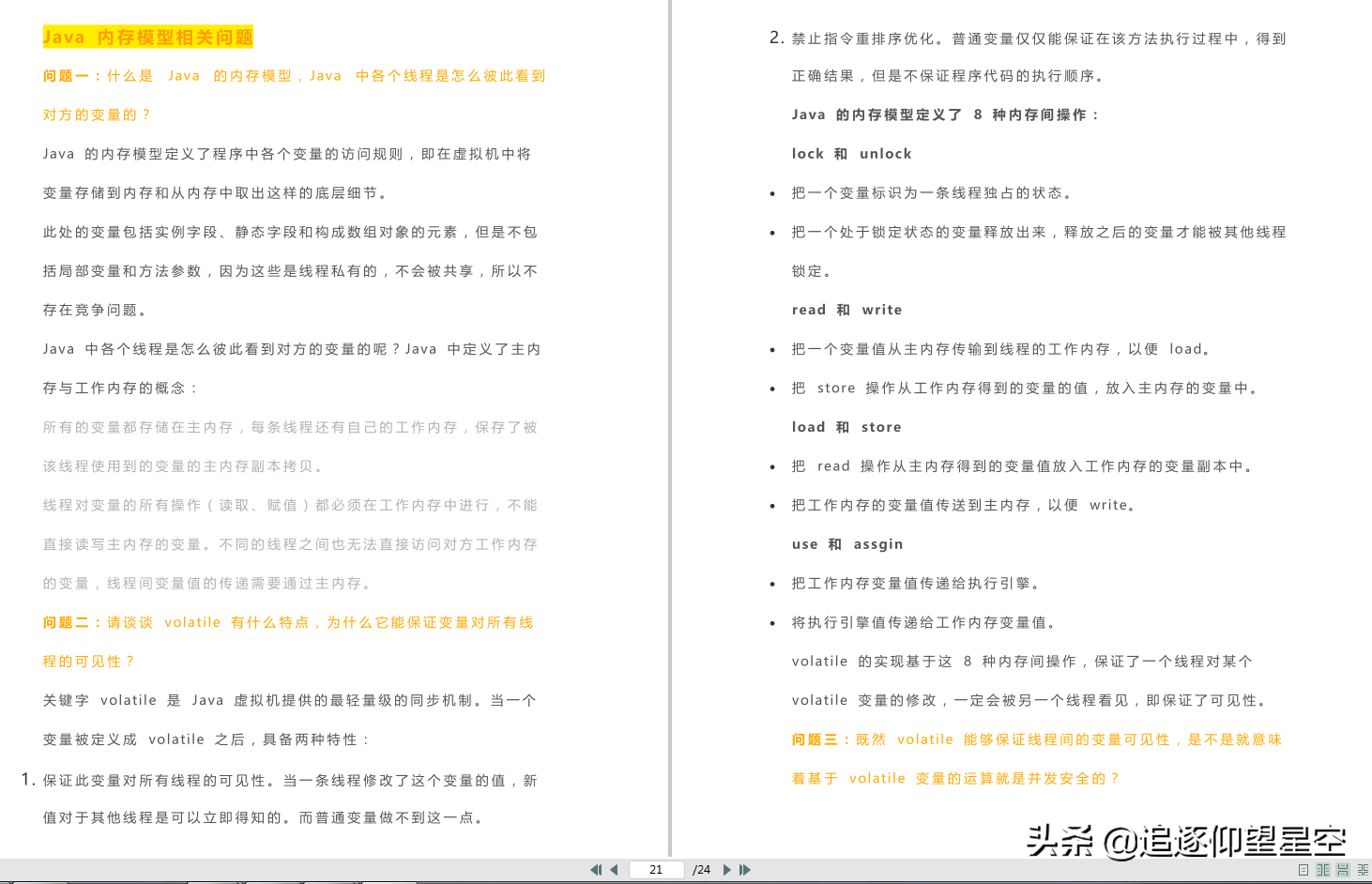
Task: Click the orange 问题一 heading
Action: click(x=294, y=95)
